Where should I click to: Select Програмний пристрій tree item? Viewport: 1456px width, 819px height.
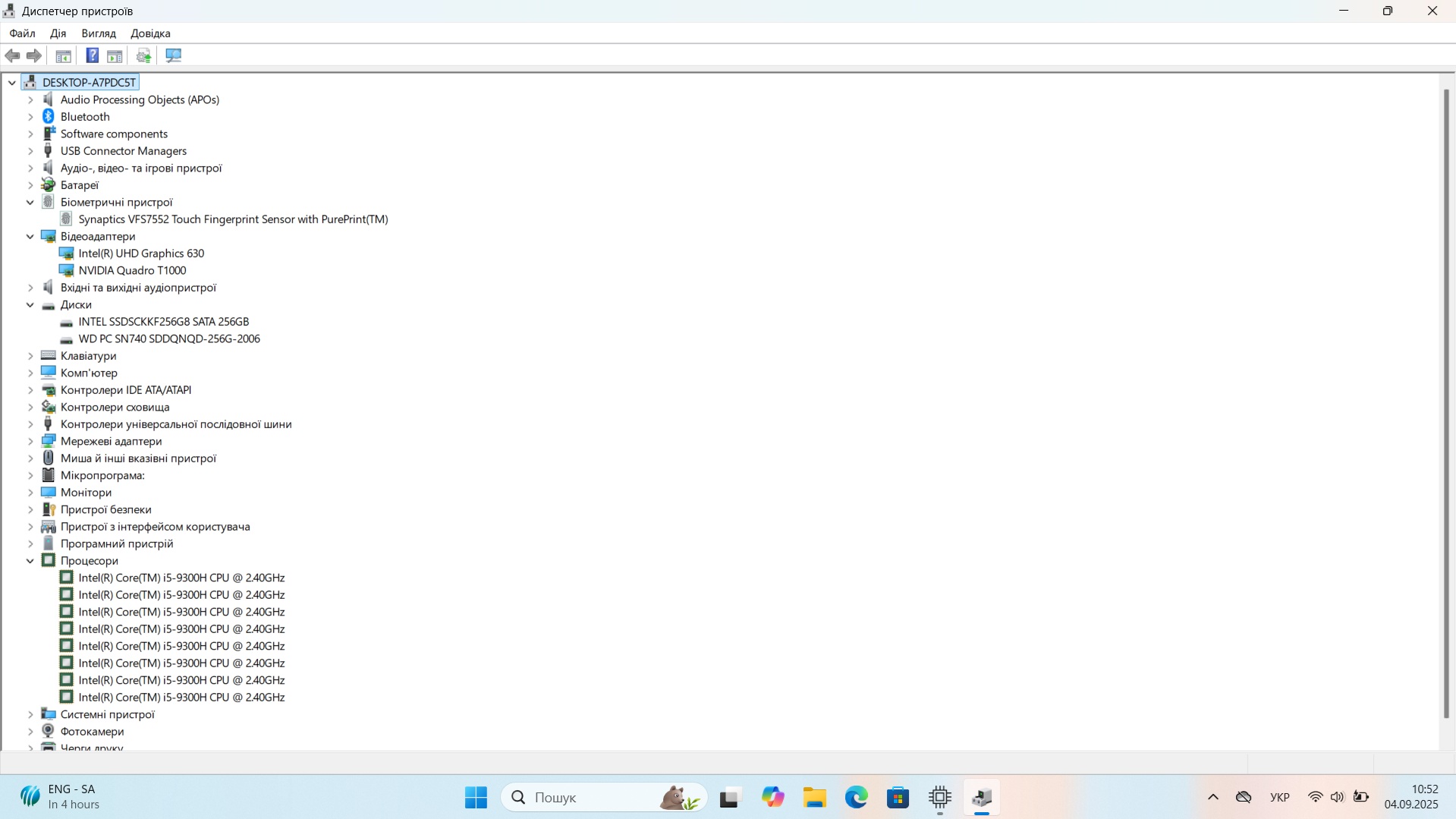(x=117, y=543)
